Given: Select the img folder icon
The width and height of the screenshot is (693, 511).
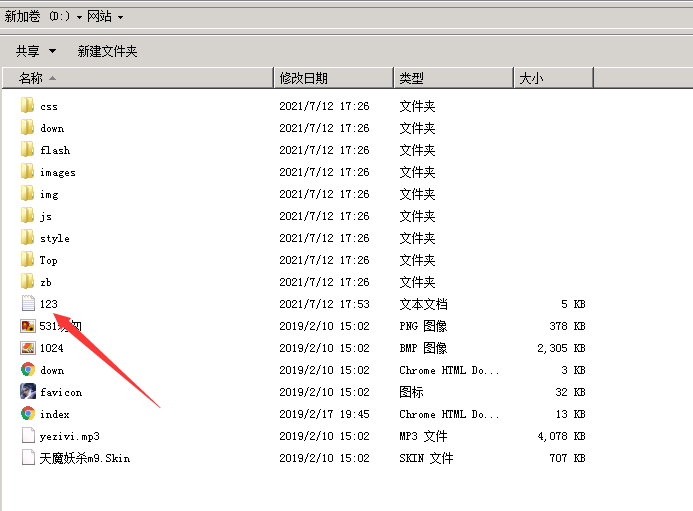Looking at the screenshot, I should coord(27,193).
